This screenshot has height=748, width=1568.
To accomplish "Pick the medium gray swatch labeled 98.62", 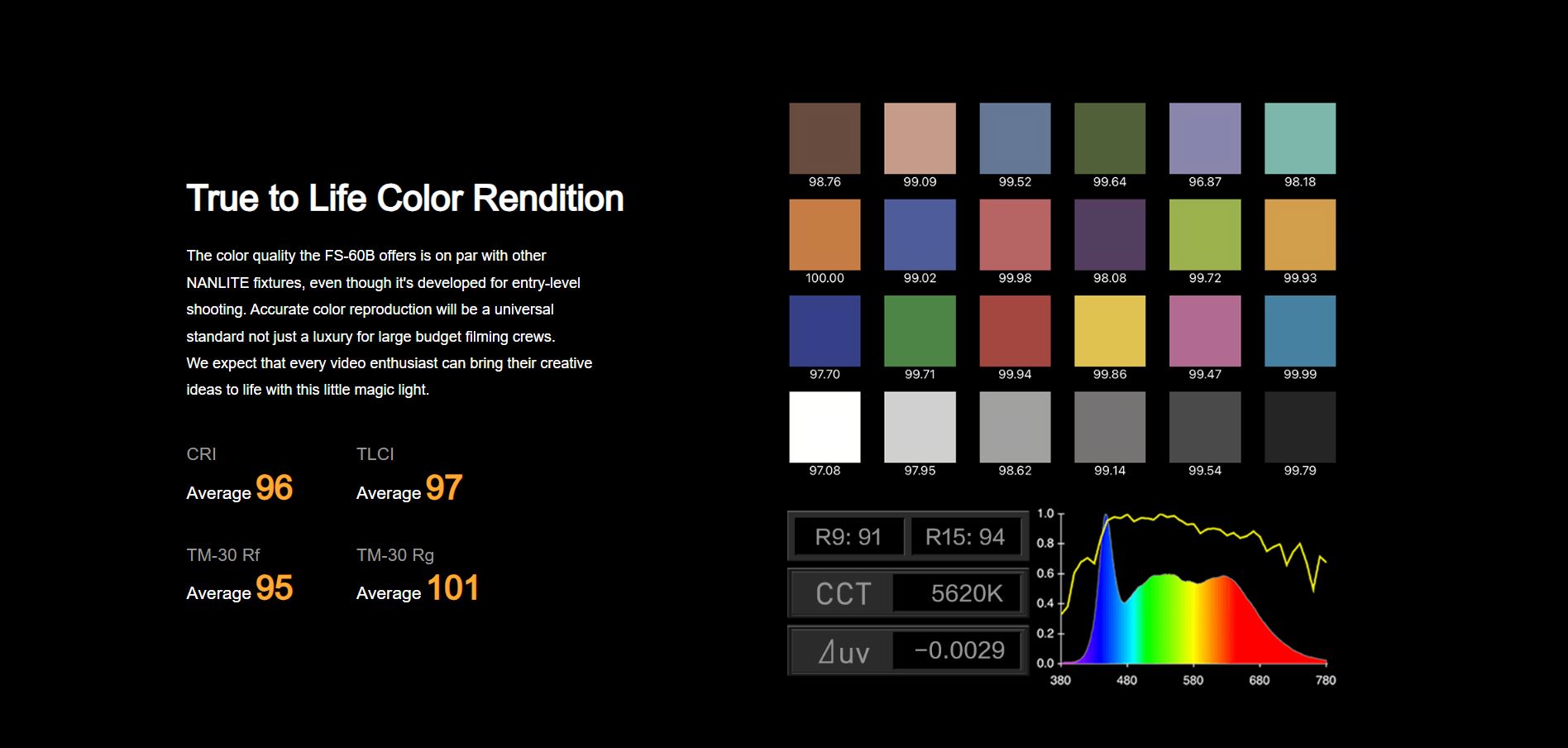I will (1015, 427).
